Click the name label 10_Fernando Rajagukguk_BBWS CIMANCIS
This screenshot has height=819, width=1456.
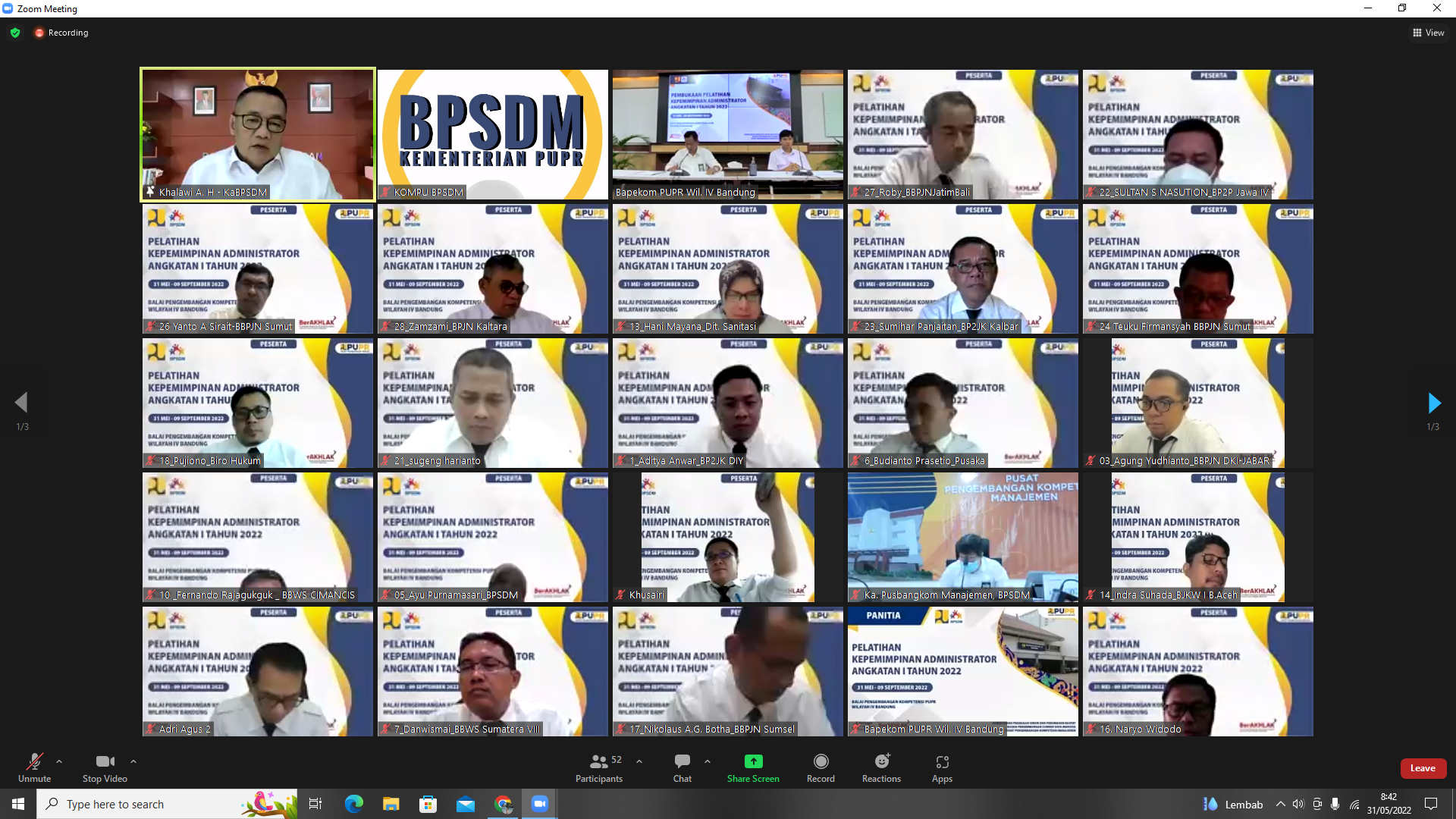256,595
